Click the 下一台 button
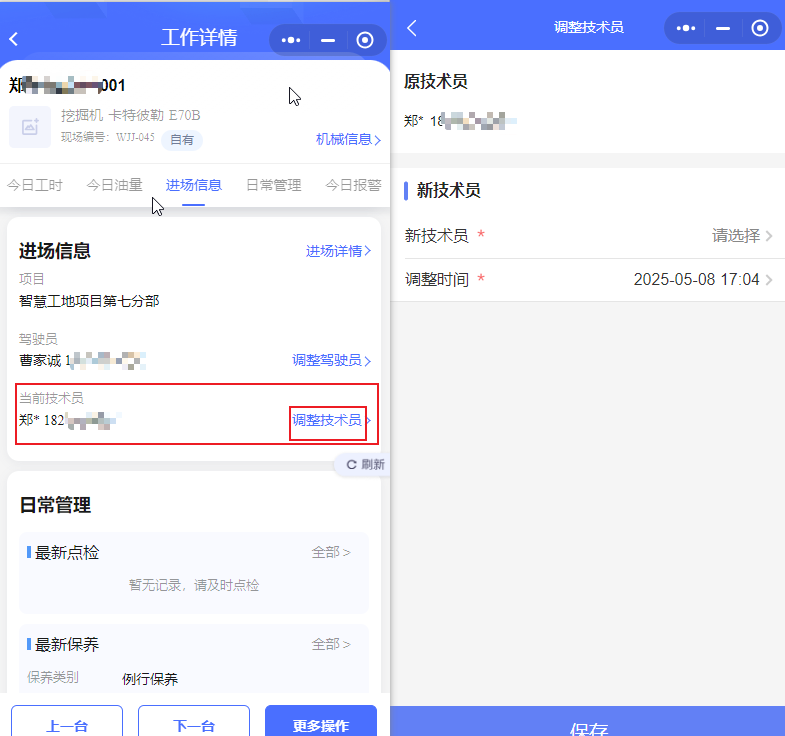This screenshot has width=785, height=736. click(x=194, y=721)
